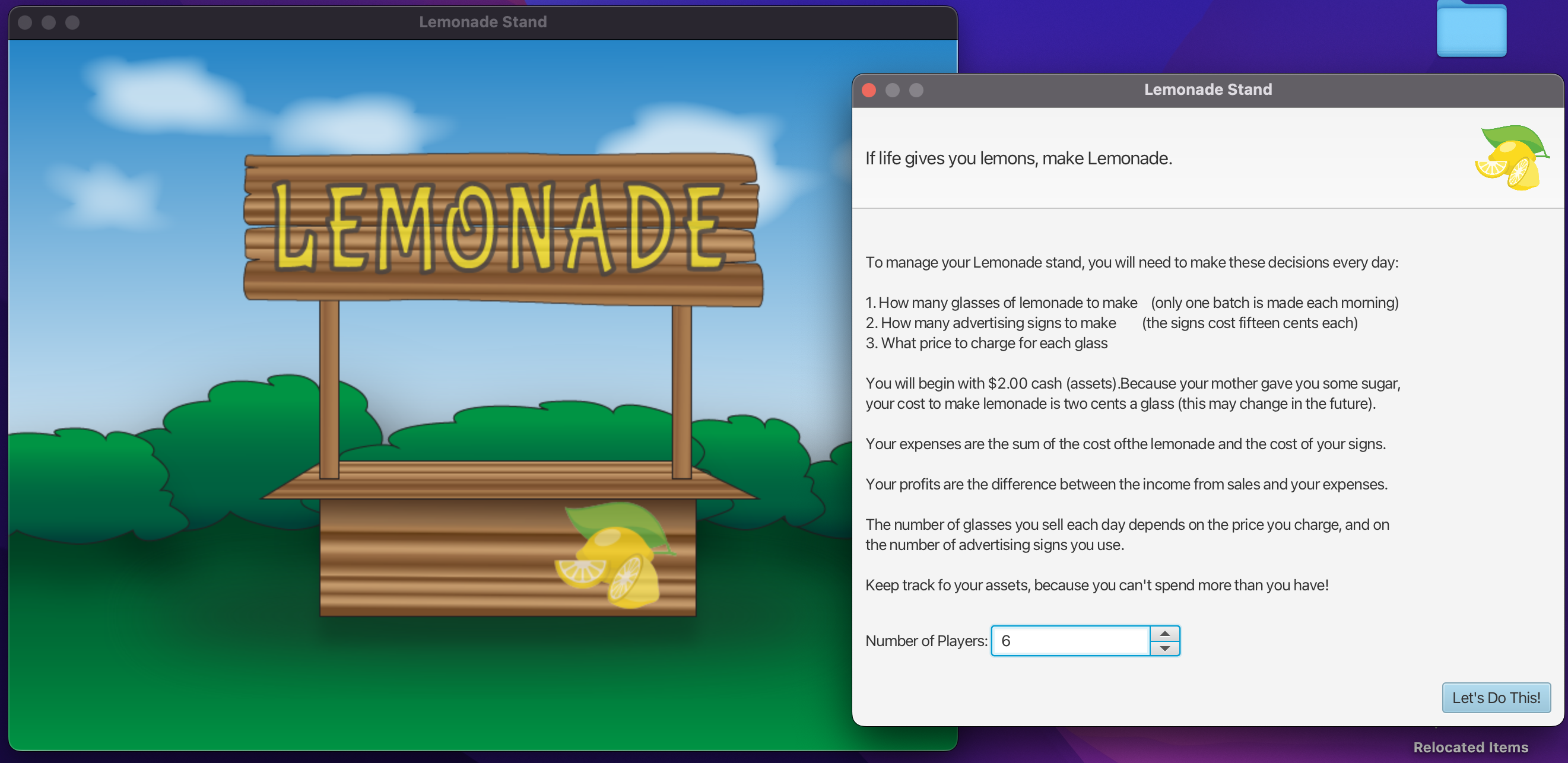Click the Number of Players input field
The height and width of the screenshot is (763, 1568).
(1070, 641)
